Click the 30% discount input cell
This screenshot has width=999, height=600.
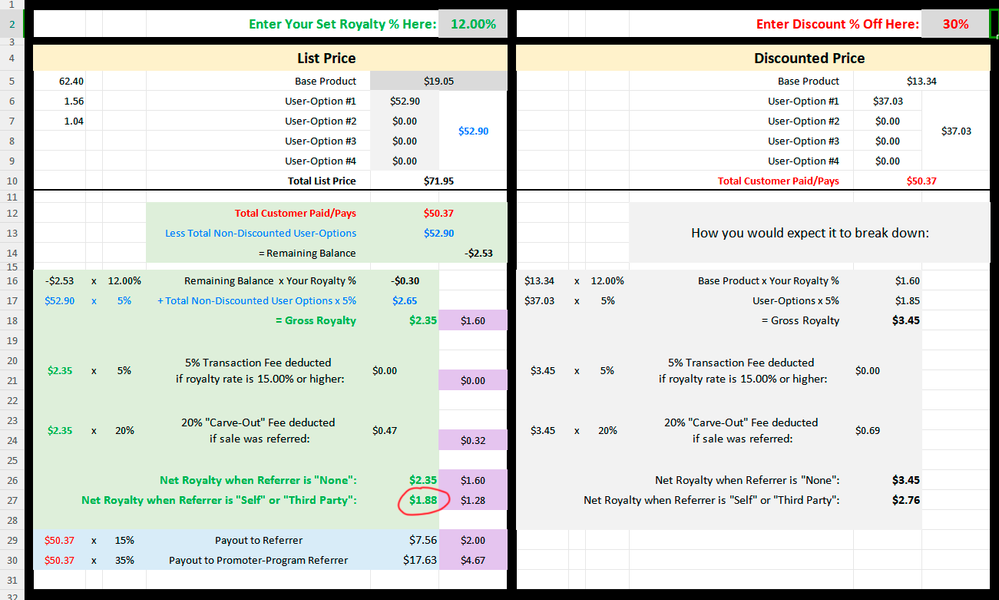tap(954, 24)
